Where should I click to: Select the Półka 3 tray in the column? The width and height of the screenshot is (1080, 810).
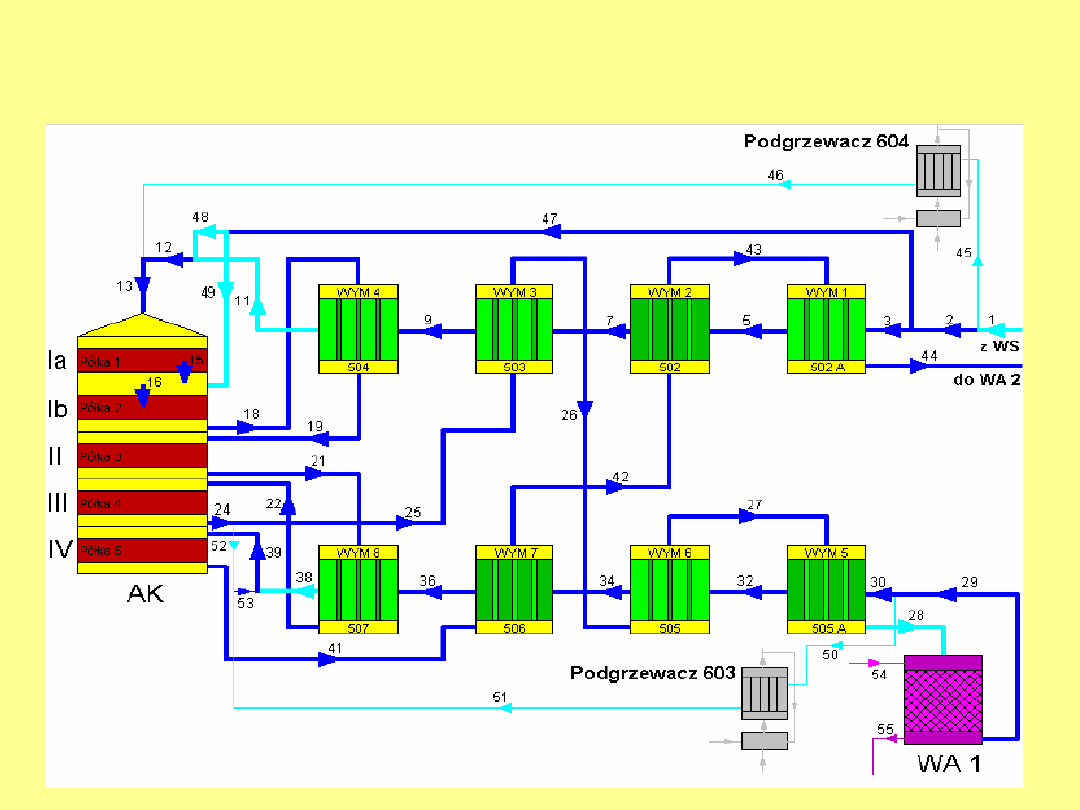click(x=141, y=456)
